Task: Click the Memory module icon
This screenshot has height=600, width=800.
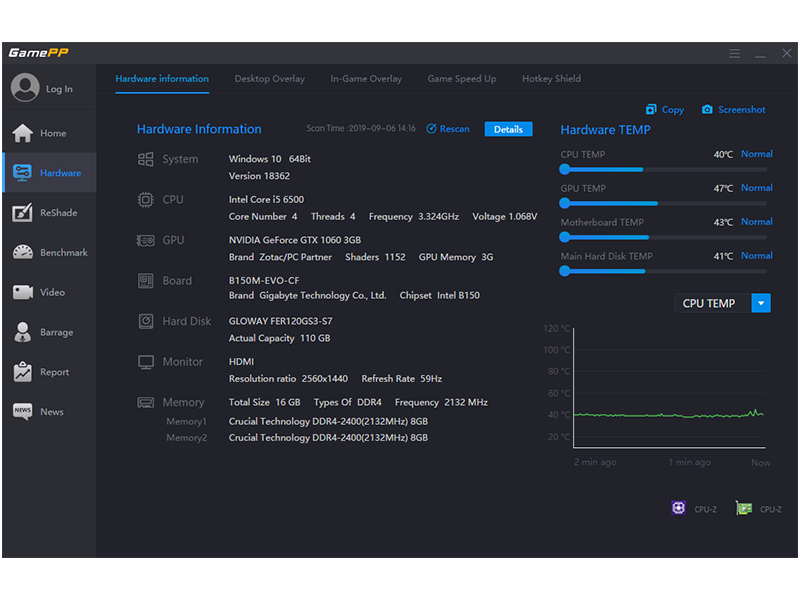Action: point(145,403)
